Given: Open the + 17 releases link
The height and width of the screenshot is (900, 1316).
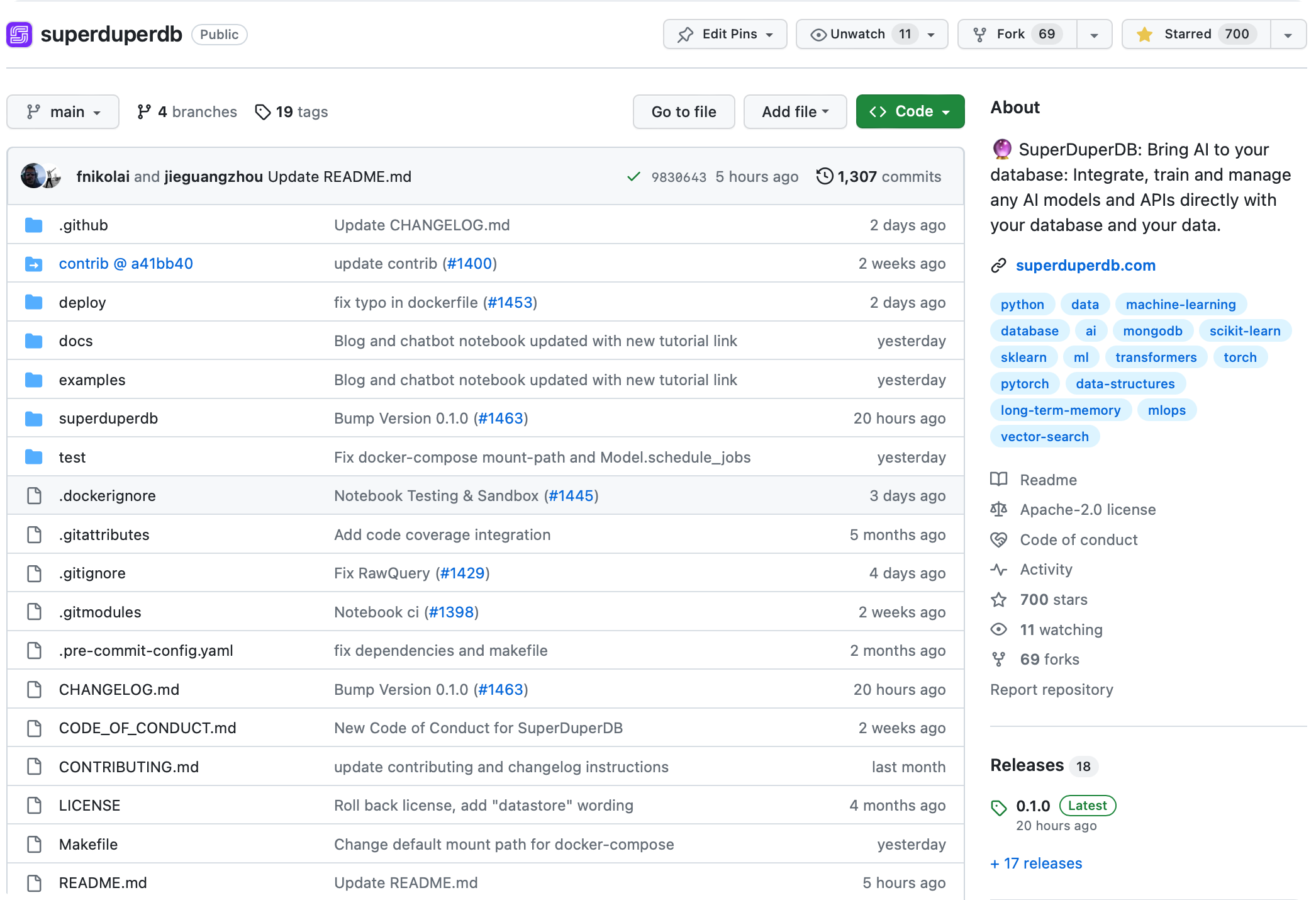Looking at the screenshot, I should (x=1036, y=863).
